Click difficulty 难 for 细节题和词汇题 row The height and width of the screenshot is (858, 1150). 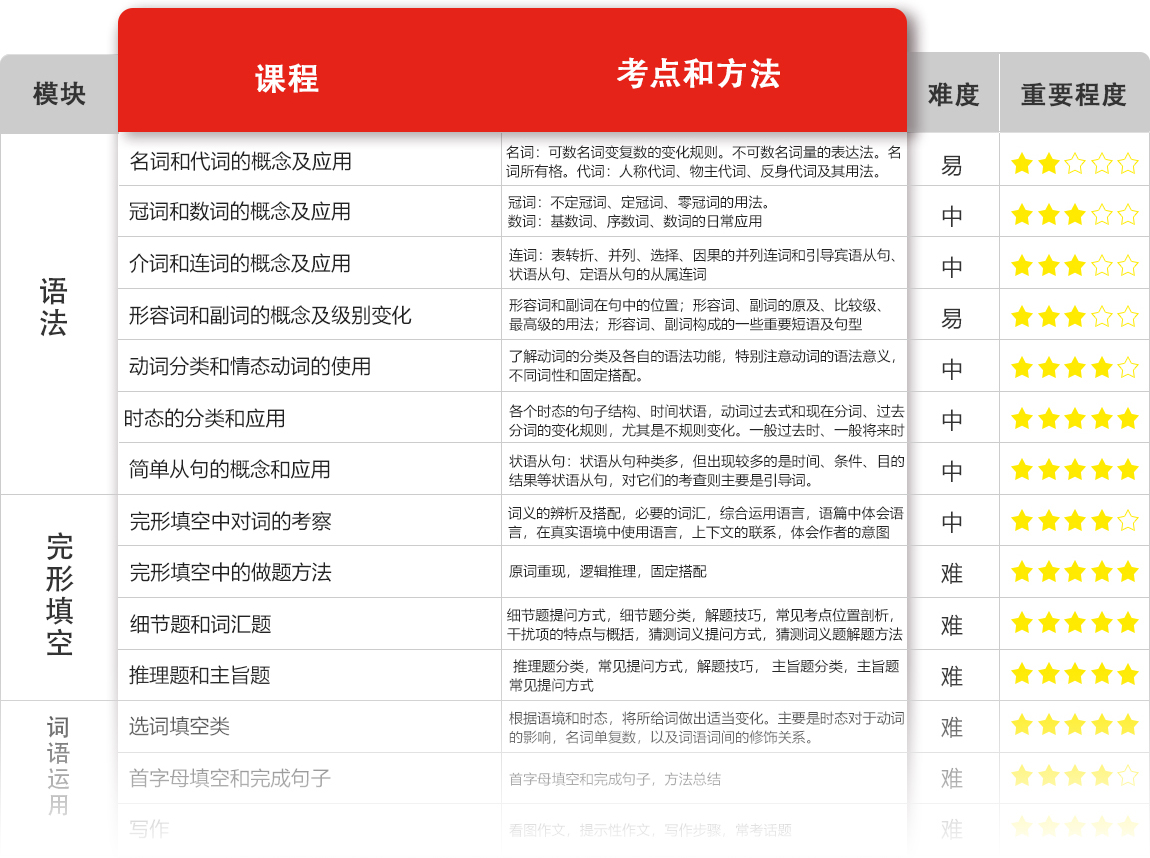[x=952, y=626]
